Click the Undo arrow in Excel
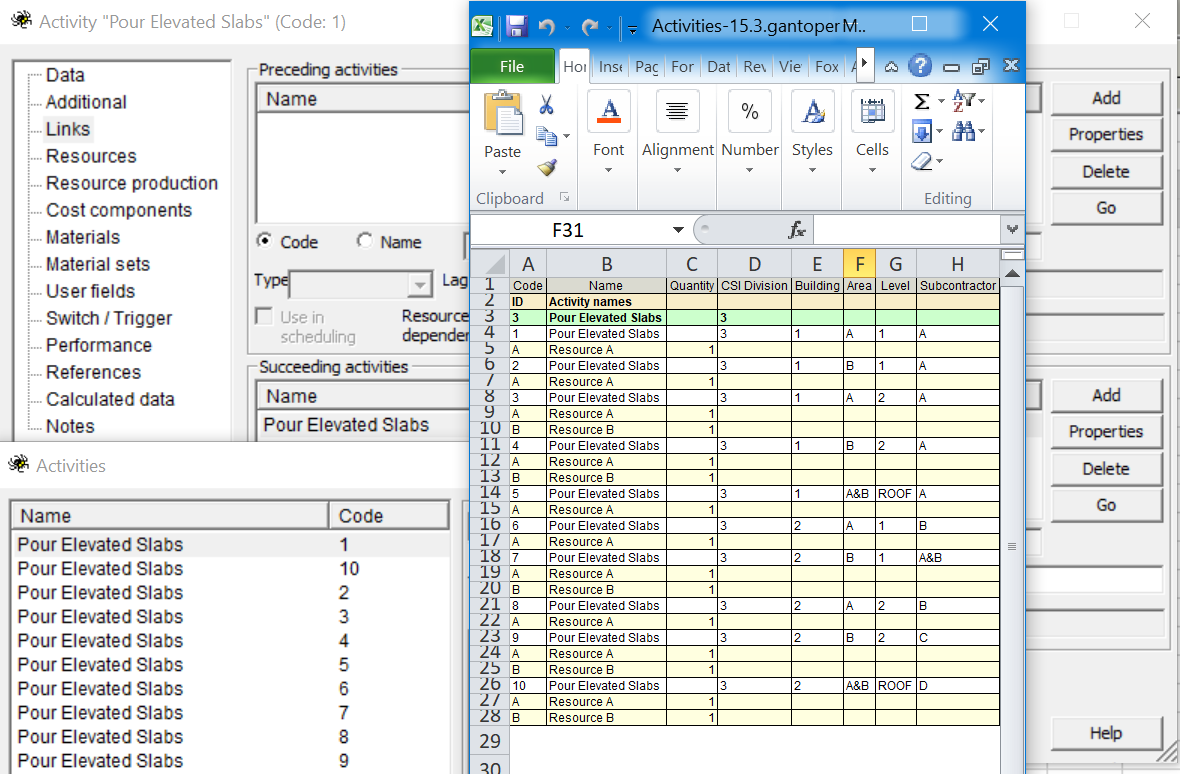This screenshot has height=774, width=1180. [547, 27]
